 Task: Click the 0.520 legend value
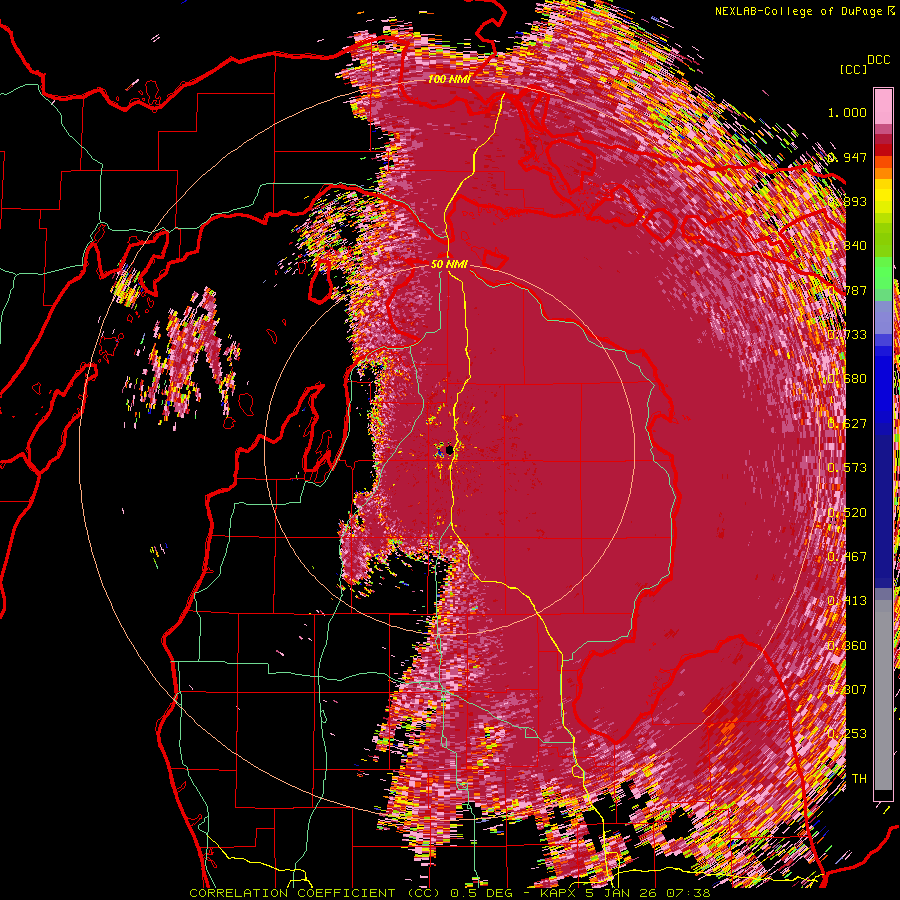[847, 513]
